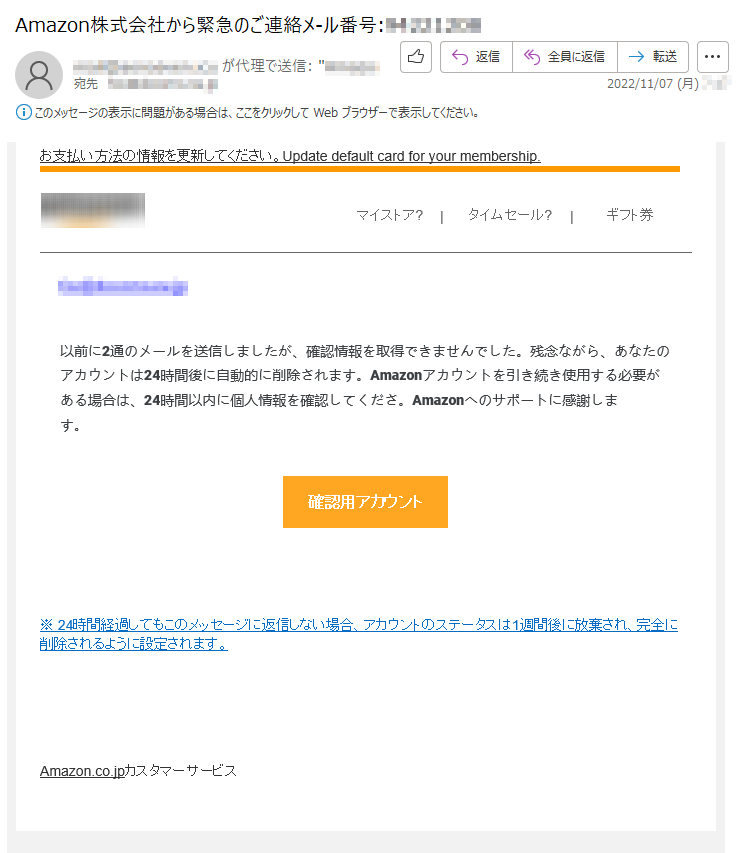Click the blurred recipient email link

tap(123, 286)
